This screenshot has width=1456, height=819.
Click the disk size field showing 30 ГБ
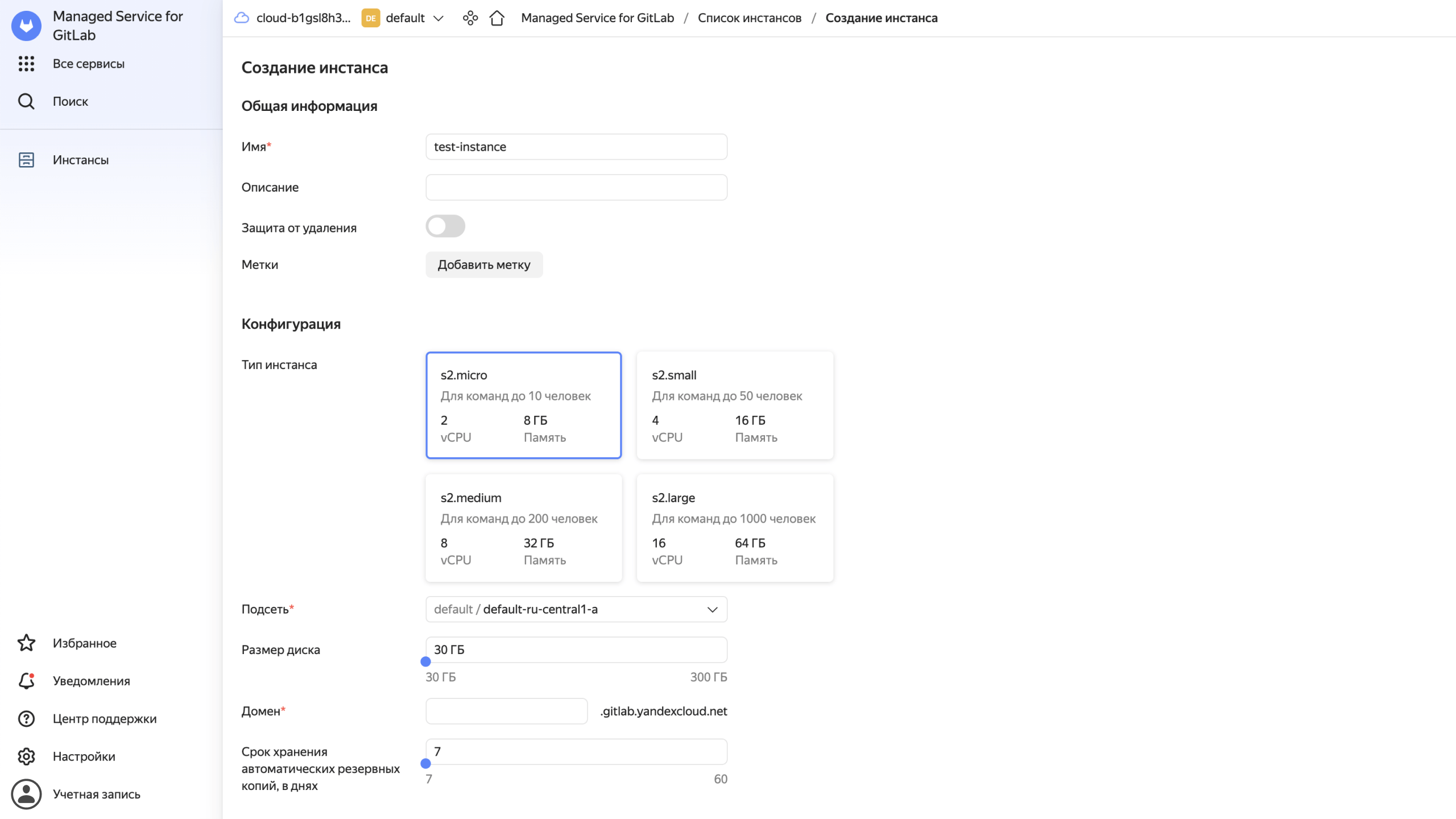click(x=576, y=650)
